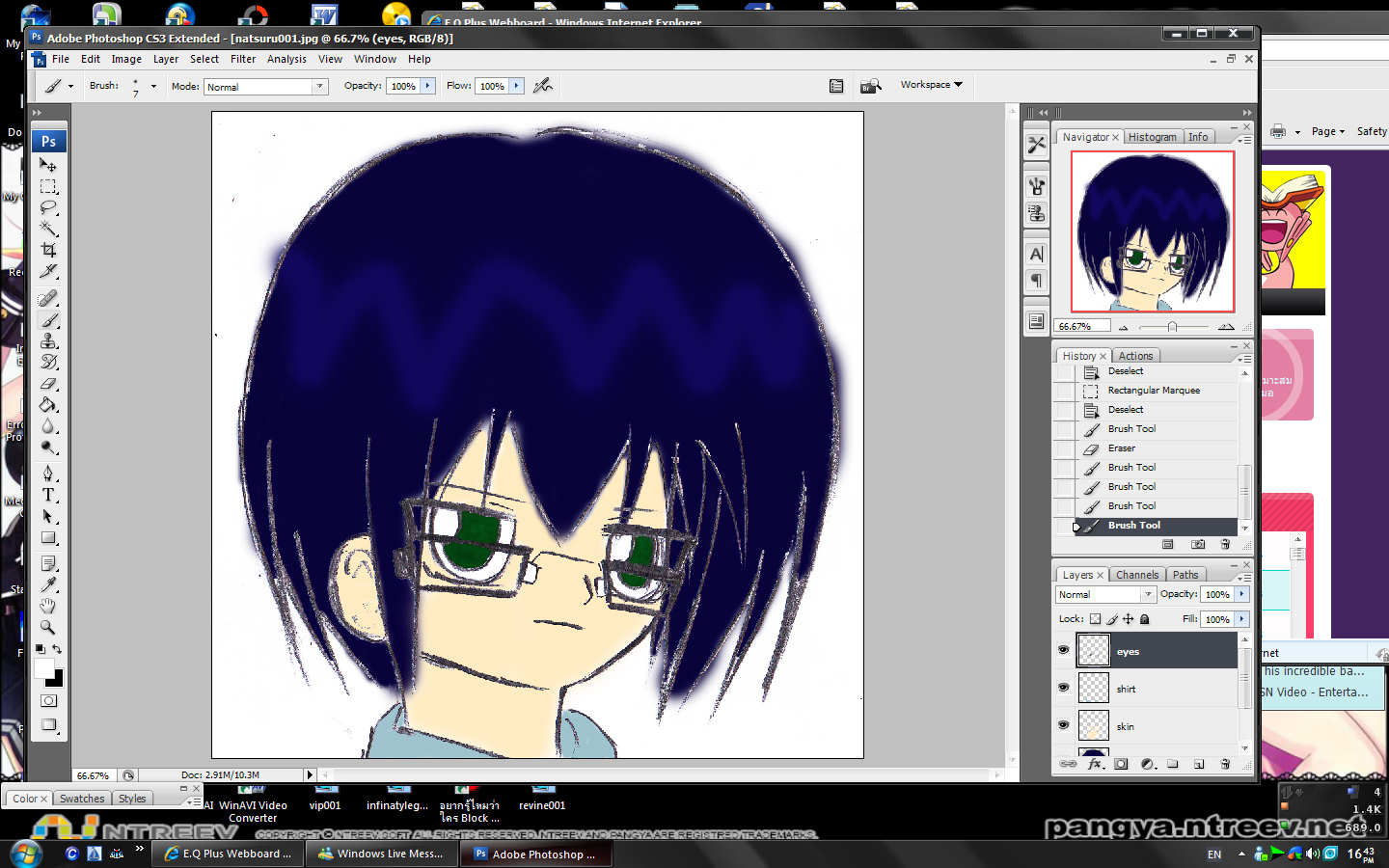Viewport: 1389px width, 868px height.
Task: Adjust the Navigator zoom slider
Action: pyautogui.click(x=1172, y=327)
